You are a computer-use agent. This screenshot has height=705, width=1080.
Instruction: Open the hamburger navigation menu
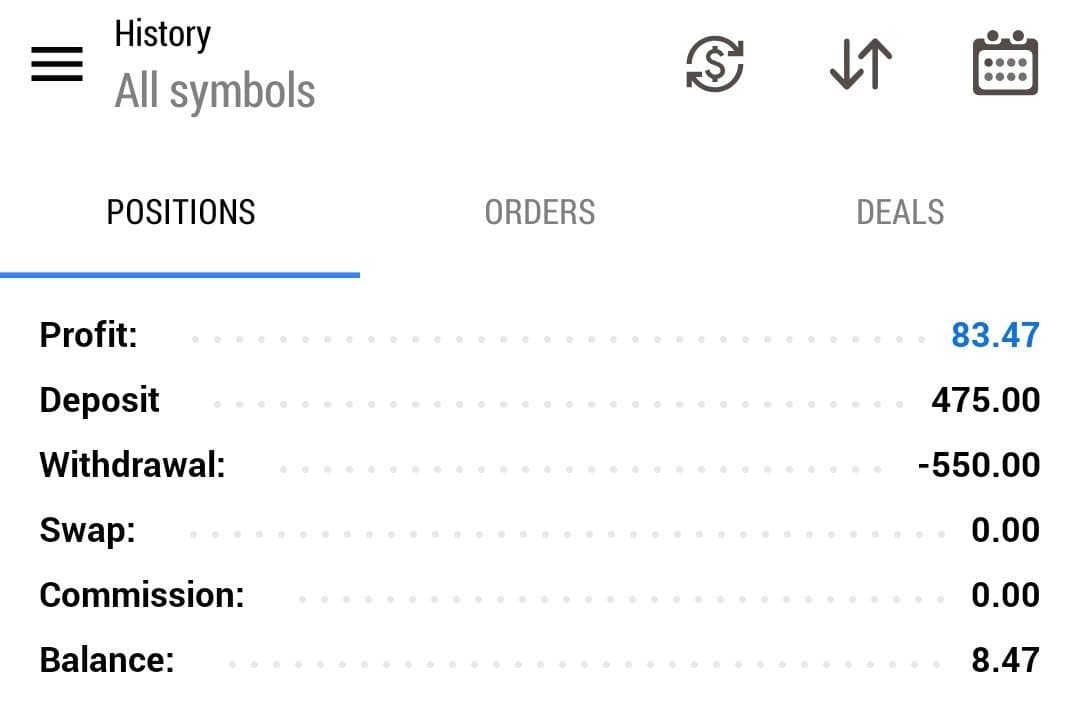point(57,65)
